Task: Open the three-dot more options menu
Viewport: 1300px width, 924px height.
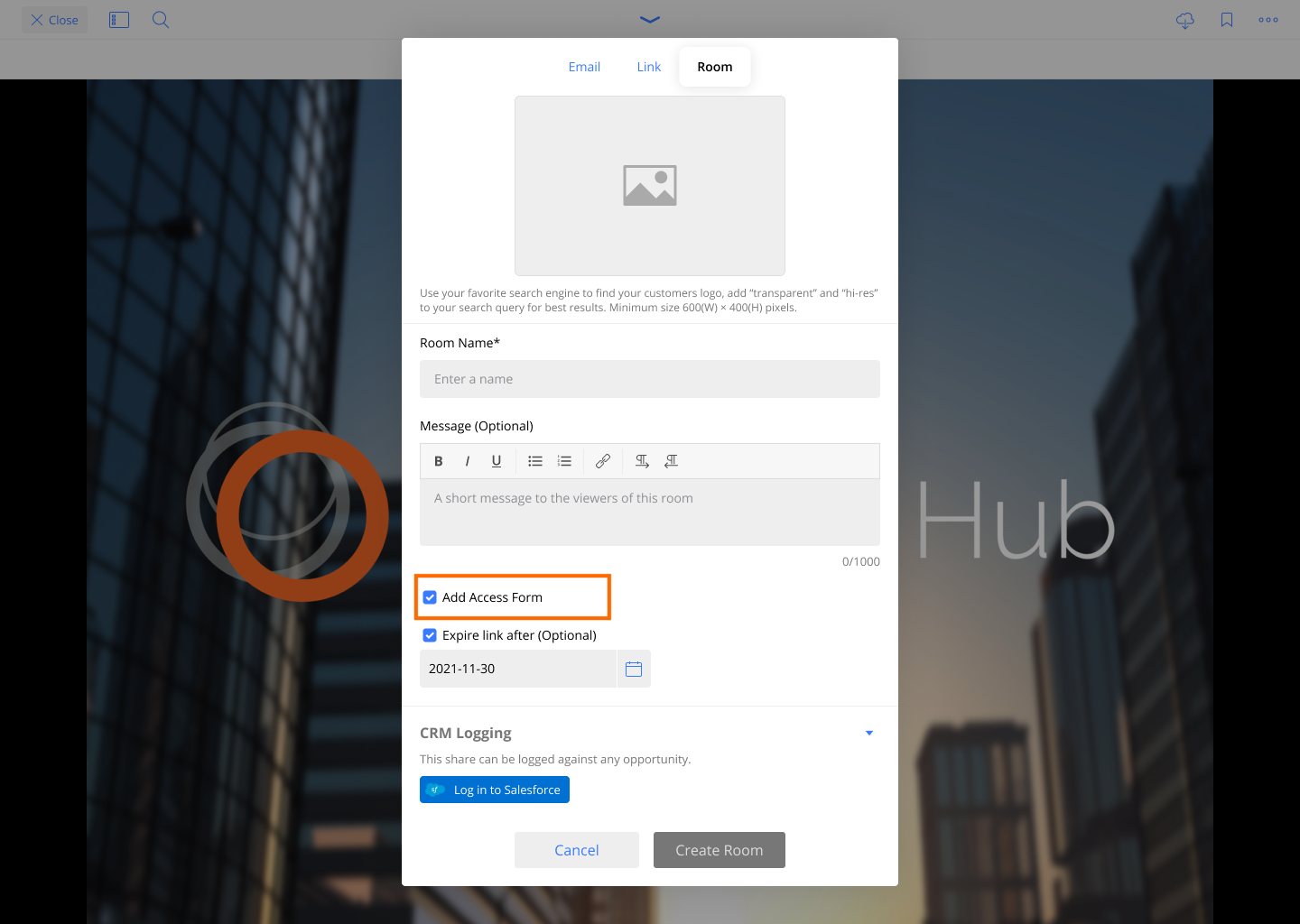Action: tap(1268, 20)
